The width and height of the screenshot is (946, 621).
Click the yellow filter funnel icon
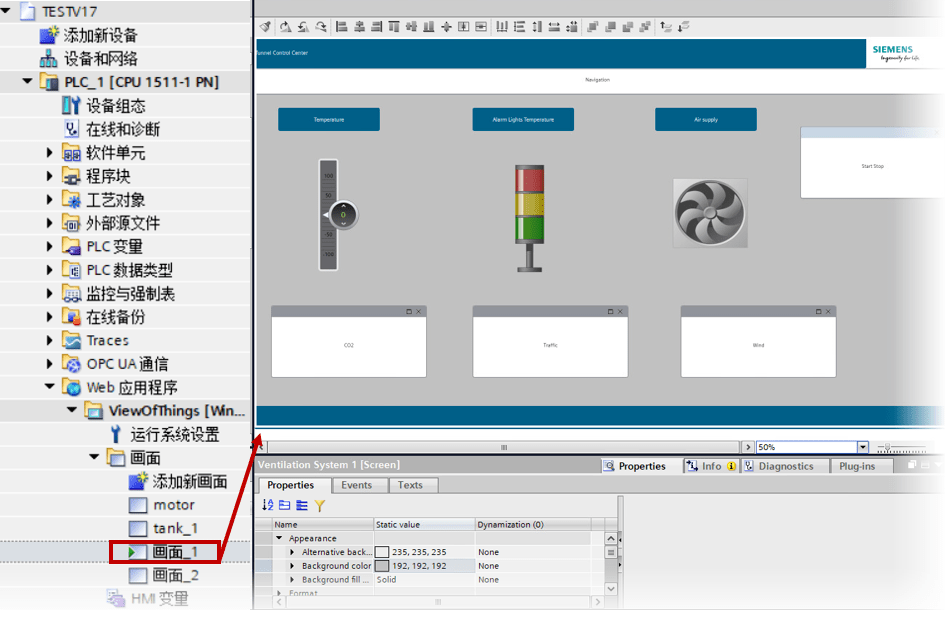[320, 506]
